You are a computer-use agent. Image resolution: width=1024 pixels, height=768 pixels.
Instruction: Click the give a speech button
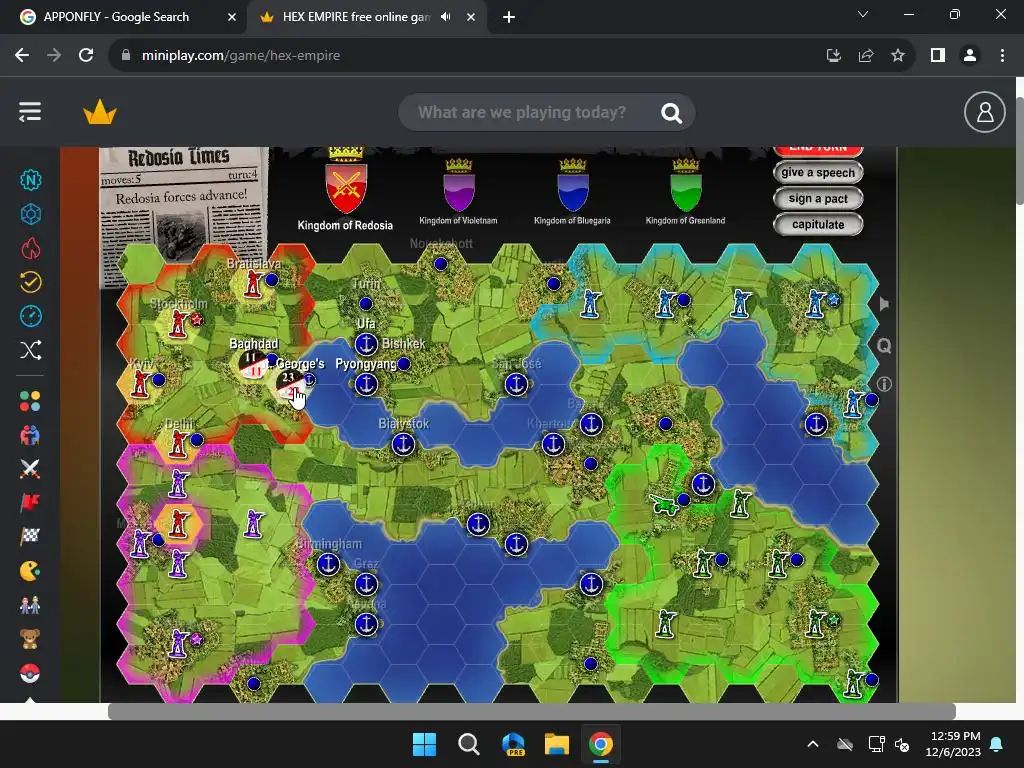818,172
